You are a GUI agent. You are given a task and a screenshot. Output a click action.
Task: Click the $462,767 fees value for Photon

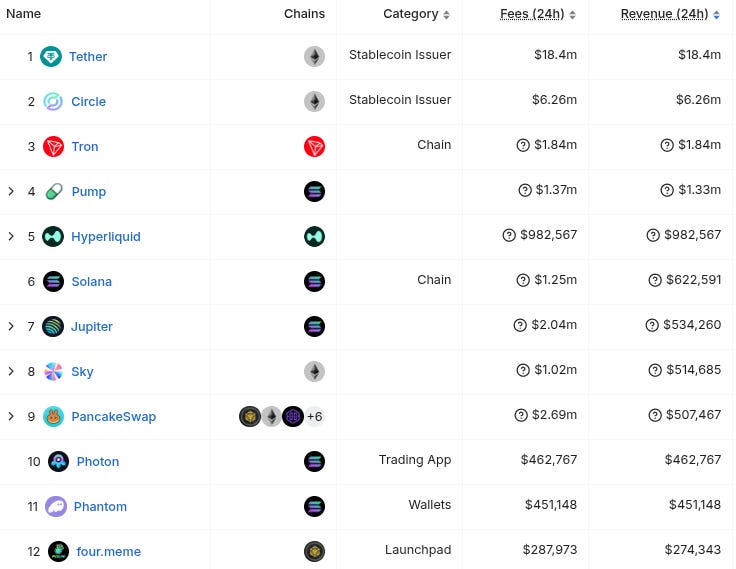(x=549, y=460)
